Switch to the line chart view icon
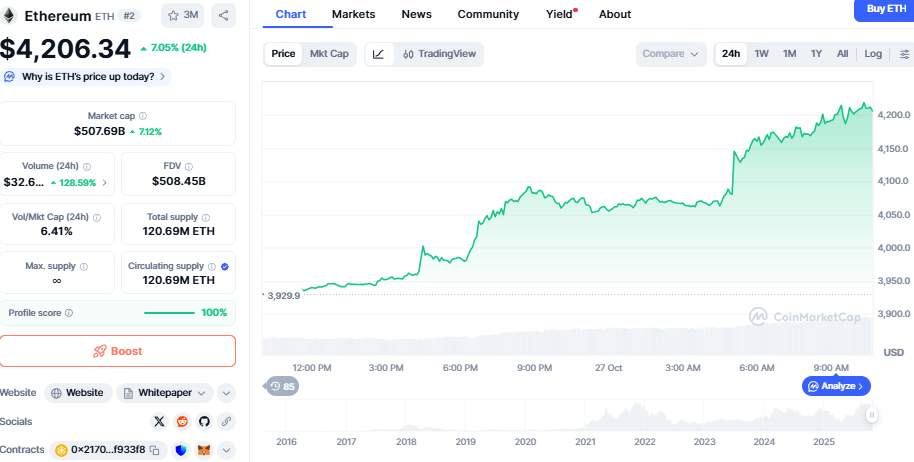The height and width of the screenshot is (462, 914). (x=378, y=54)
